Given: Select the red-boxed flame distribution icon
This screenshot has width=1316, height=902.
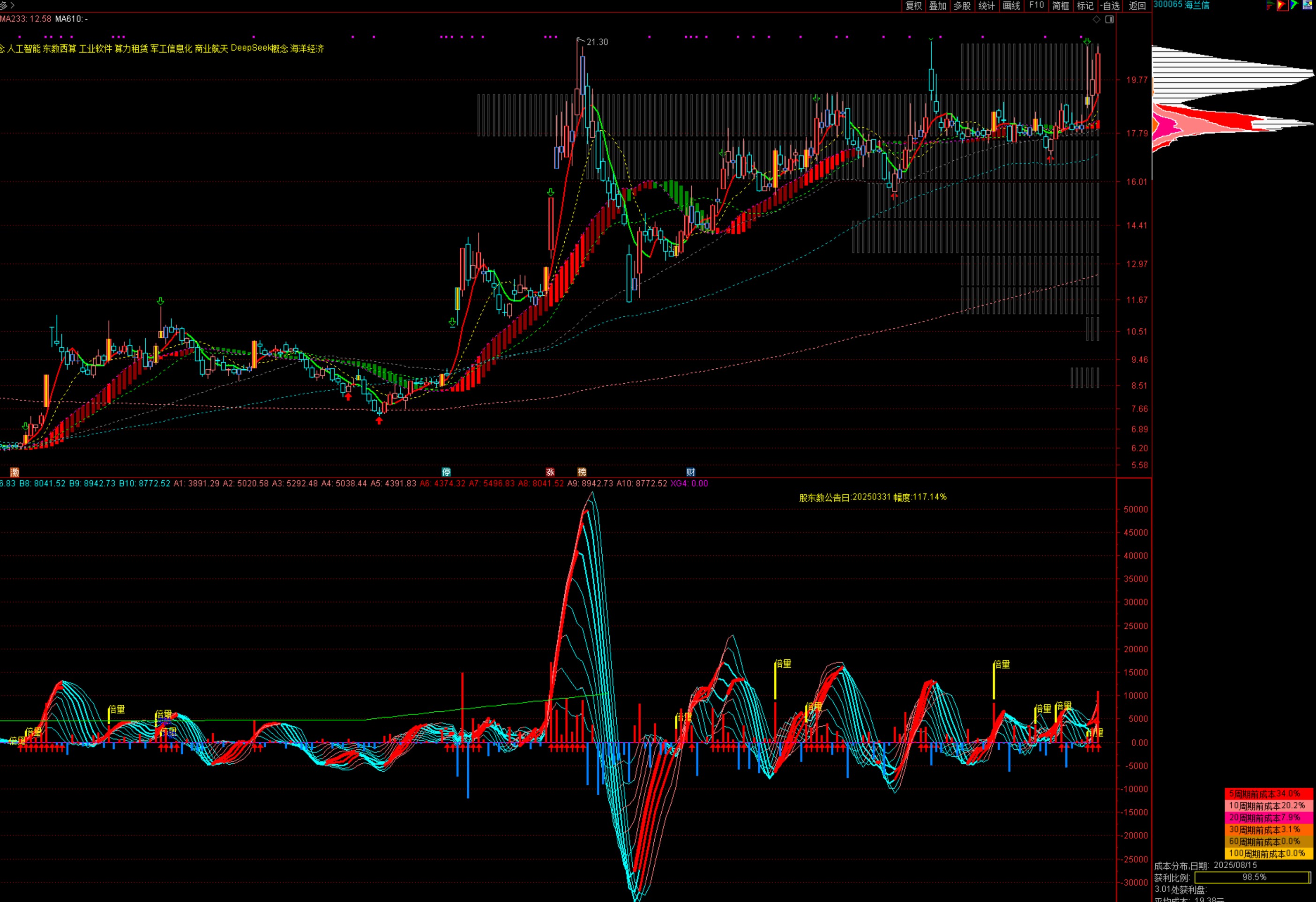Looking at the screenshot, I should (1283, 5).
